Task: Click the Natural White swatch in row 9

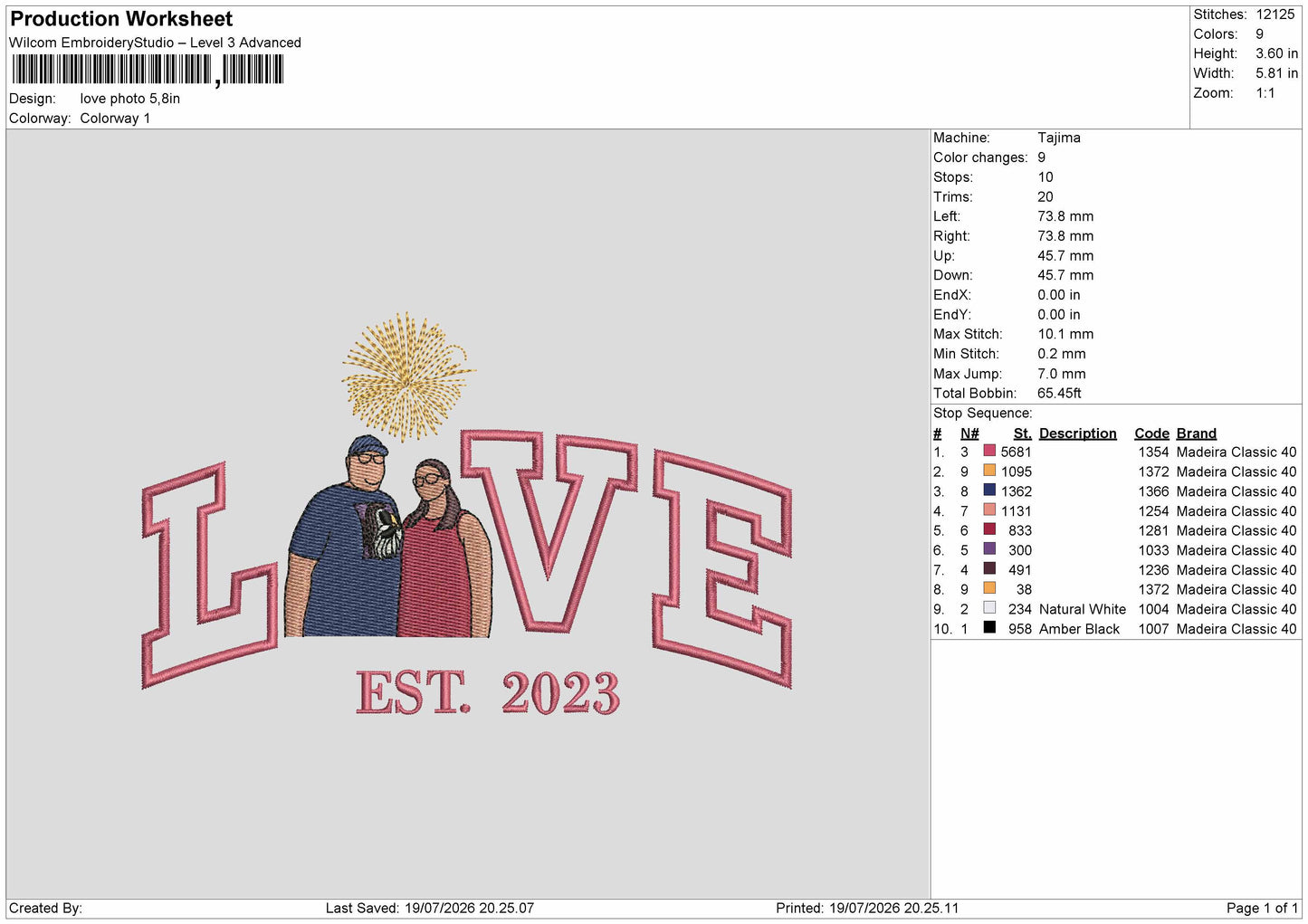Action: [989, 608]
